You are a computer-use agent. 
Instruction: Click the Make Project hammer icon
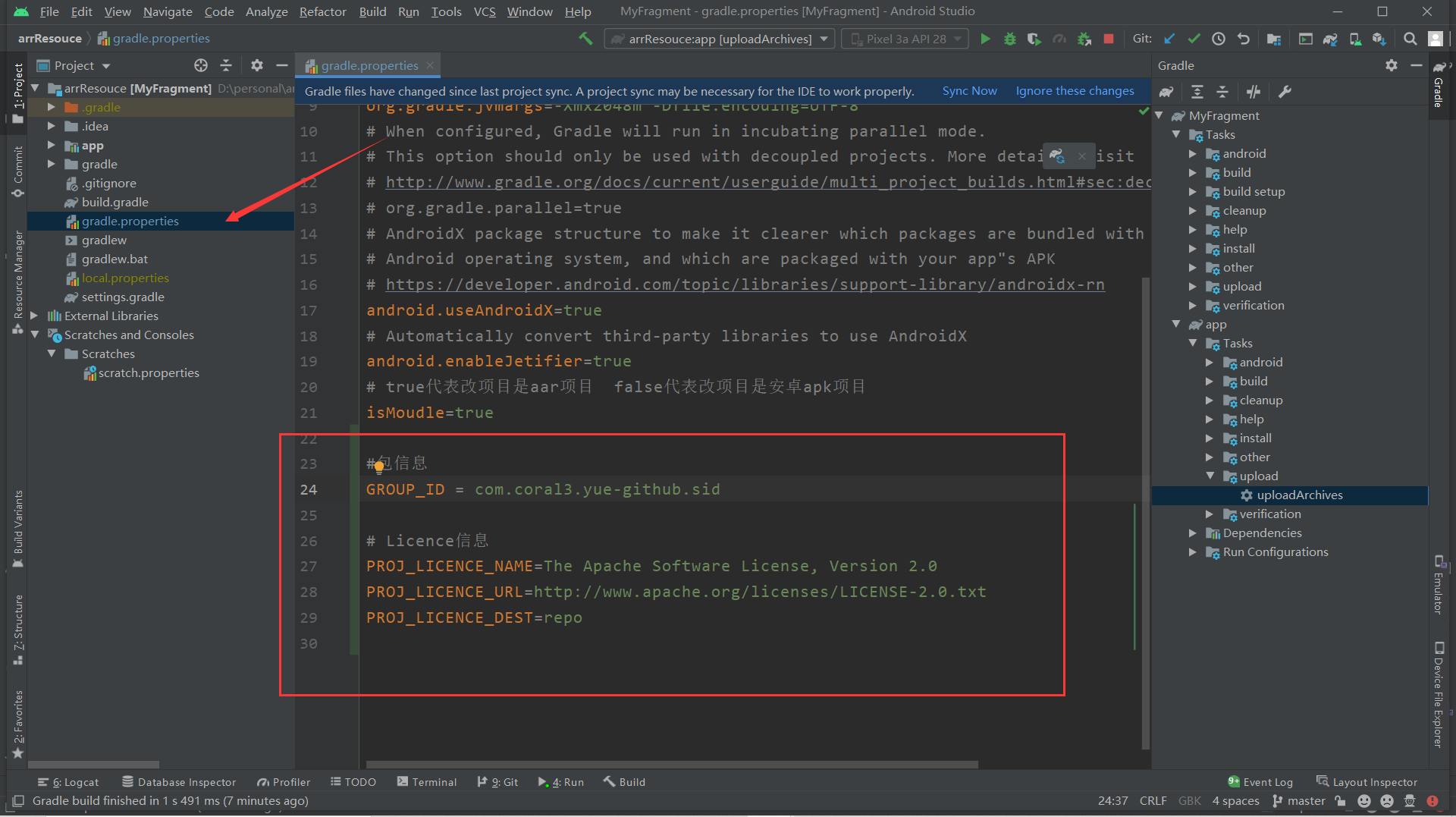[x=585, y=39]
